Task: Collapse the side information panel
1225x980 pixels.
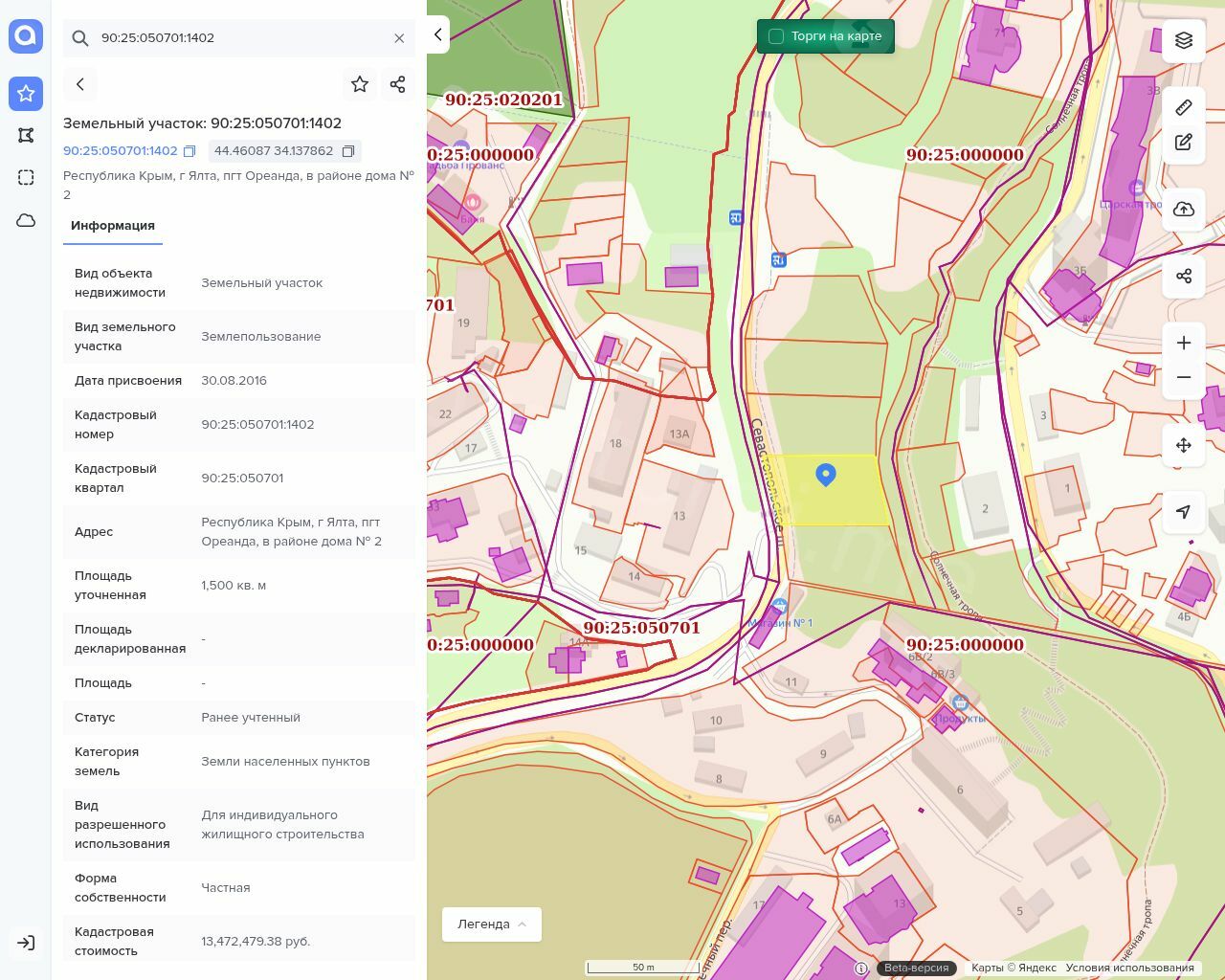Action: 438,35
